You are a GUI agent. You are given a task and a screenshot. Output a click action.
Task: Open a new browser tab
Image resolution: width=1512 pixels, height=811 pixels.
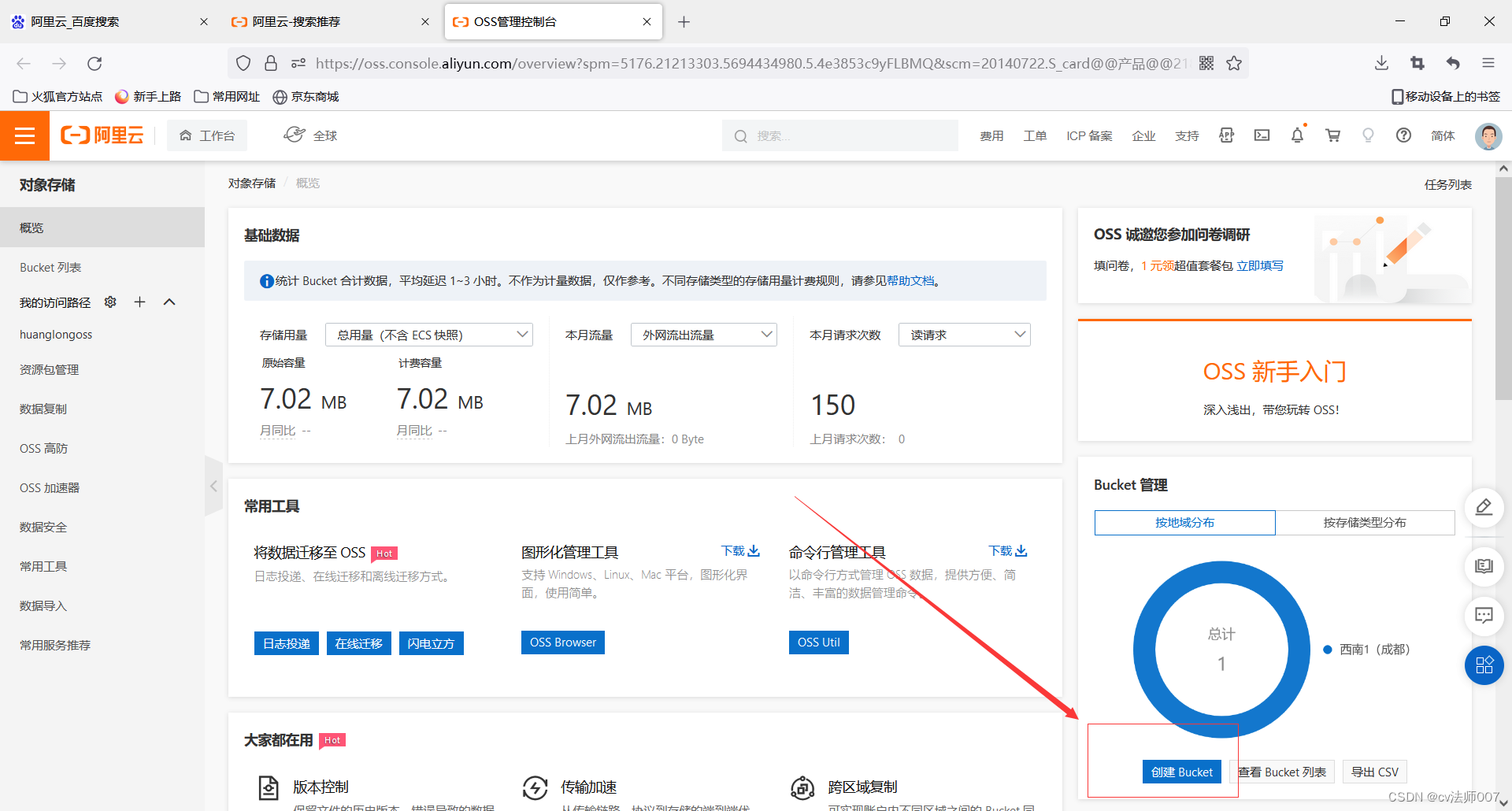tap(684, 22)
